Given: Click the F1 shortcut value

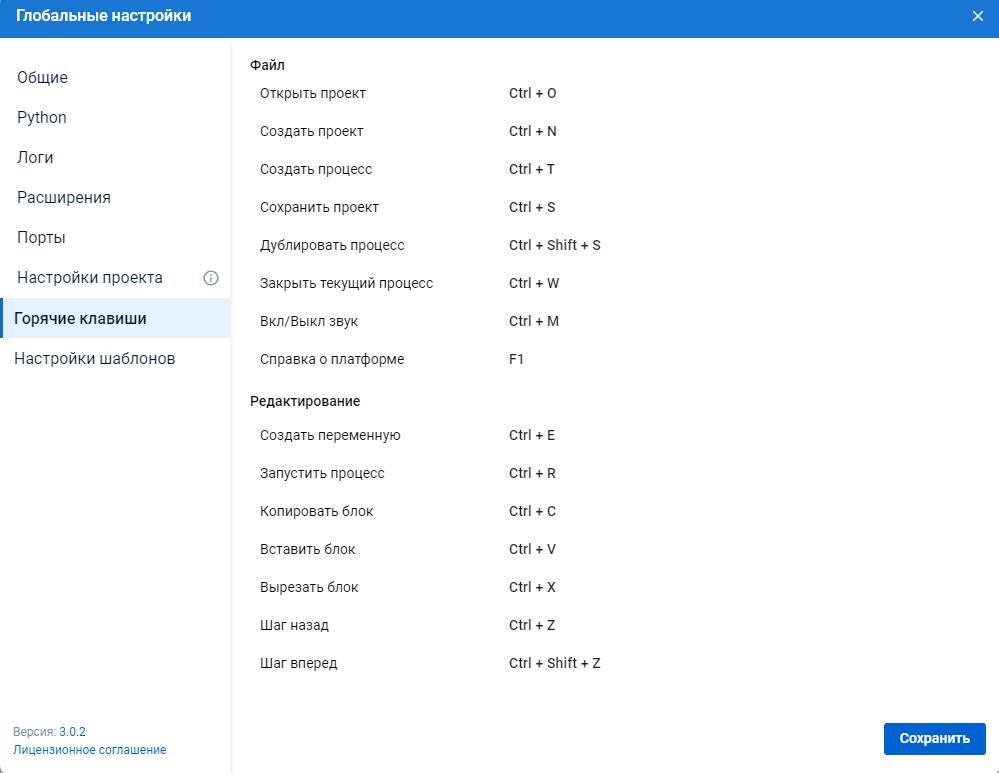Looking at the screenshot, I should (x=517, y=359).
